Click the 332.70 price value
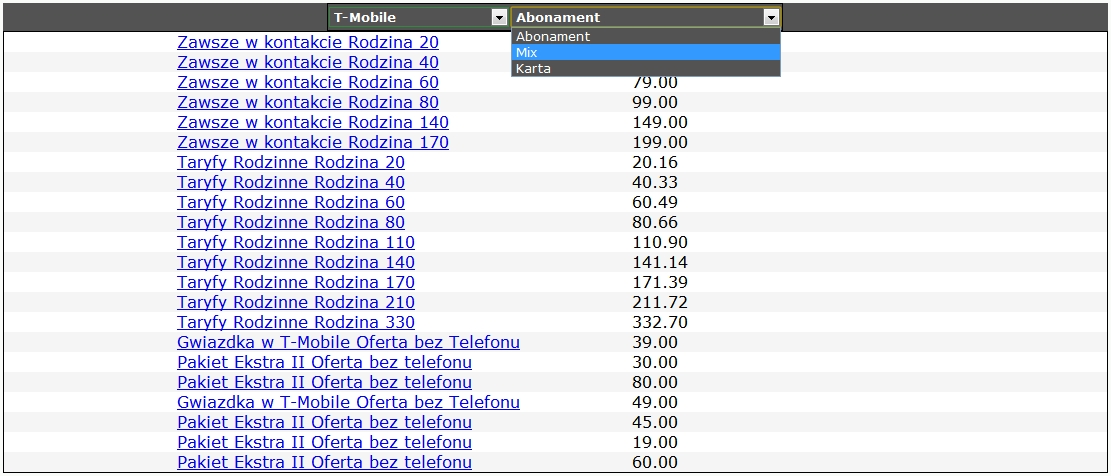Viewport: 1111px width, 476px height. (660, 322)
